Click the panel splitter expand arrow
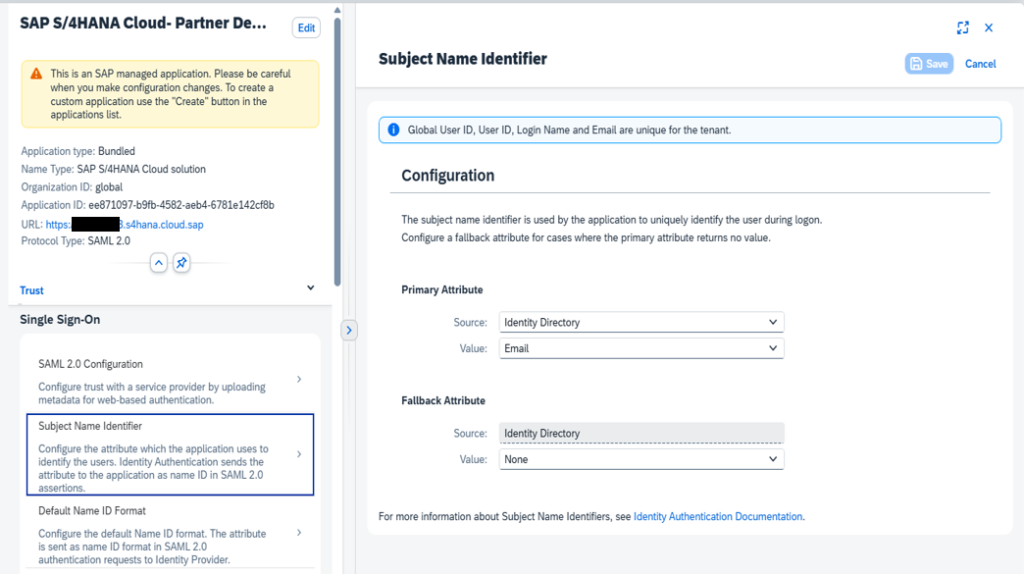1024x574 pixels. point(349,330)
